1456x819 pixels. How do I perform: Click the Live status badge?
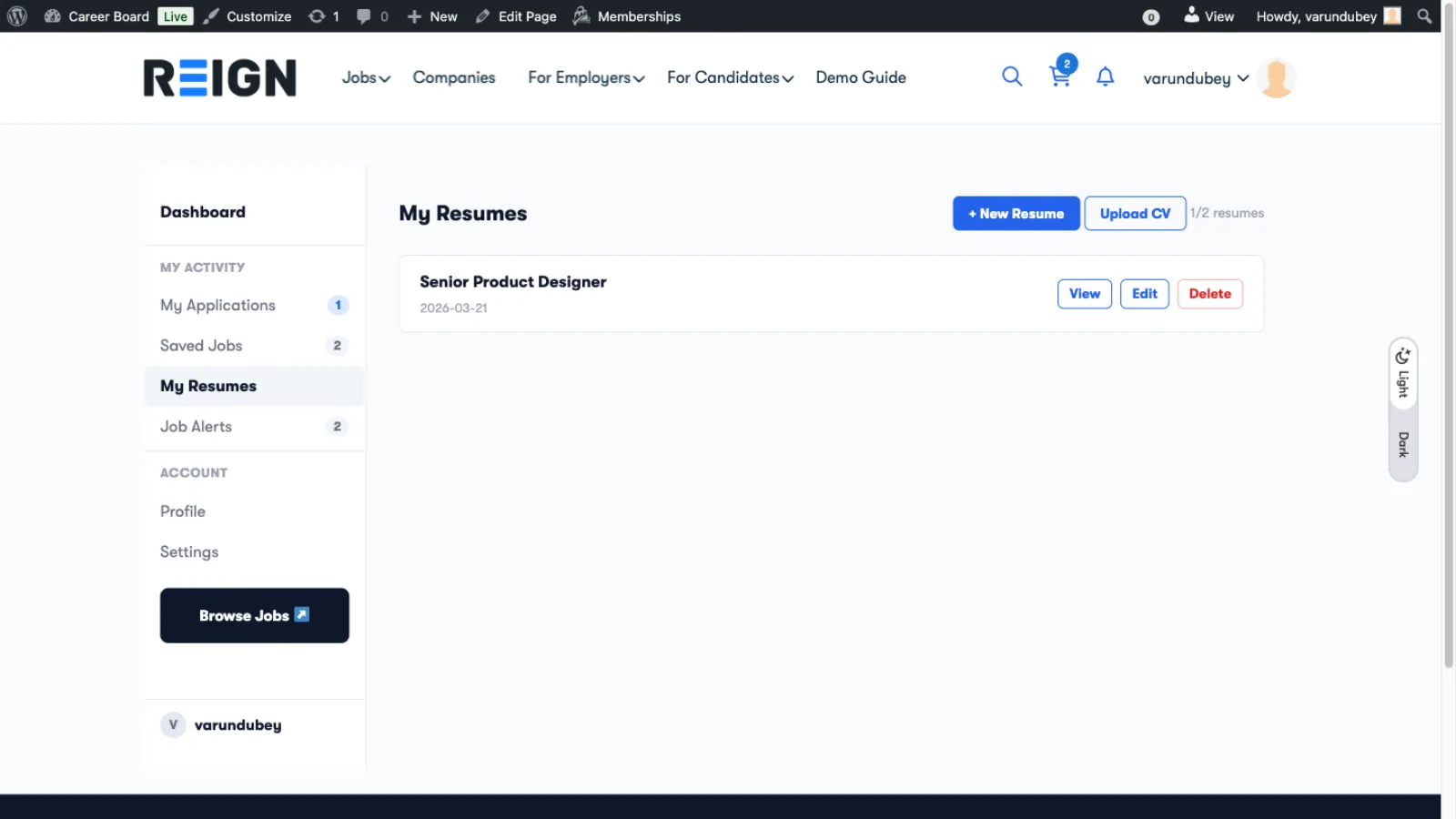click(176, 16)
